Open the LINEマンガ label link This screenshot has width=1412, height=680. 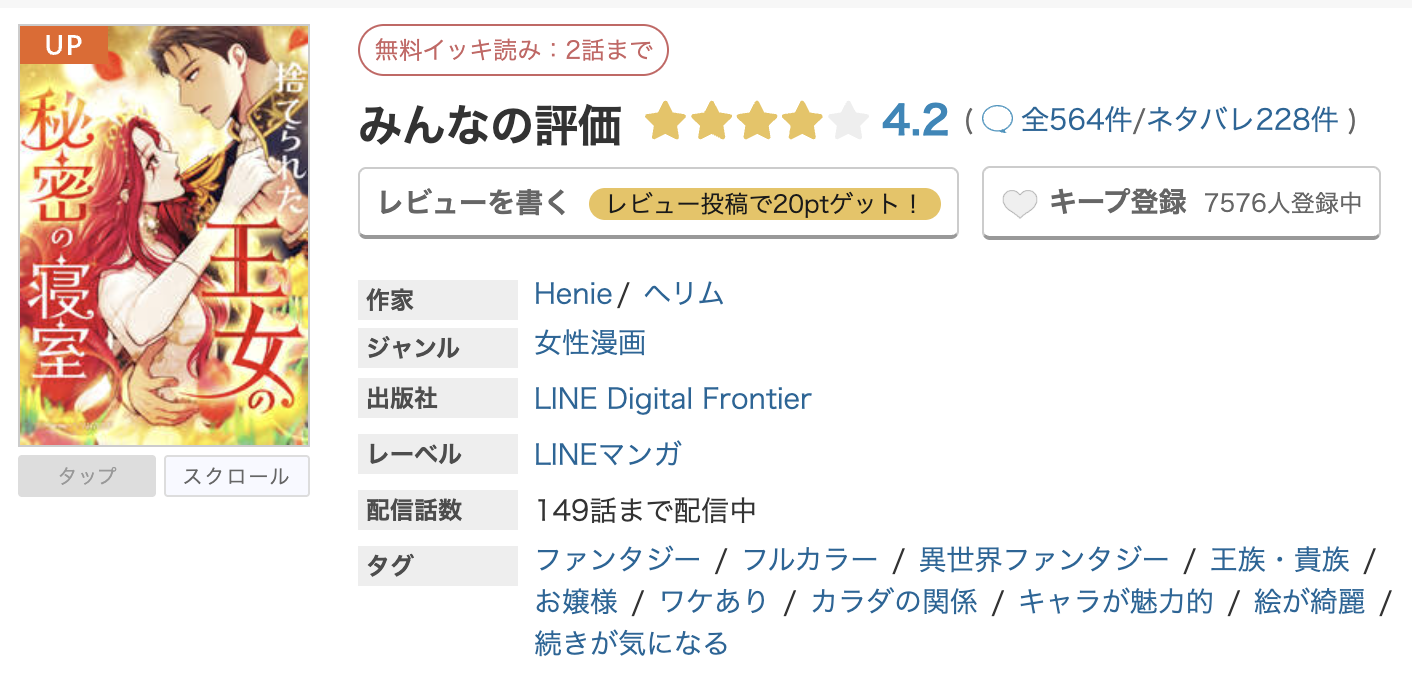click(x=607, y=454)
